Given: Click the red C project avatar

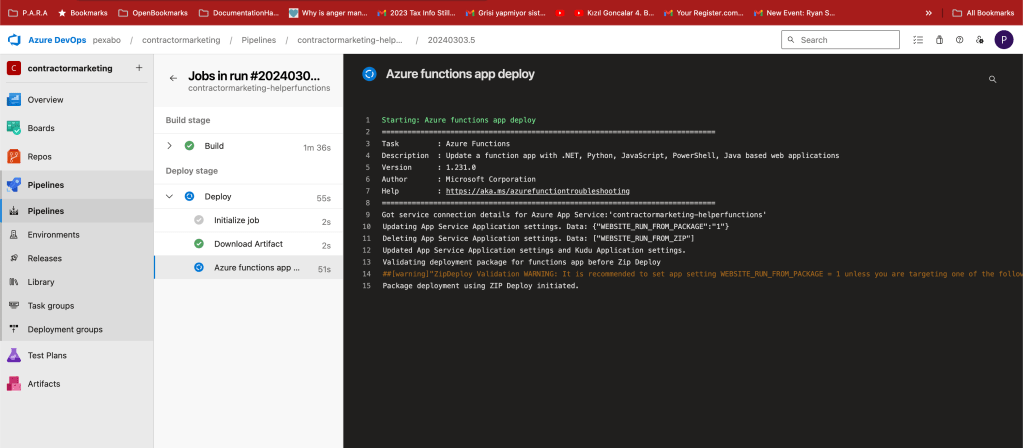Looking at the screenshot, I should [x=14, y=68].
